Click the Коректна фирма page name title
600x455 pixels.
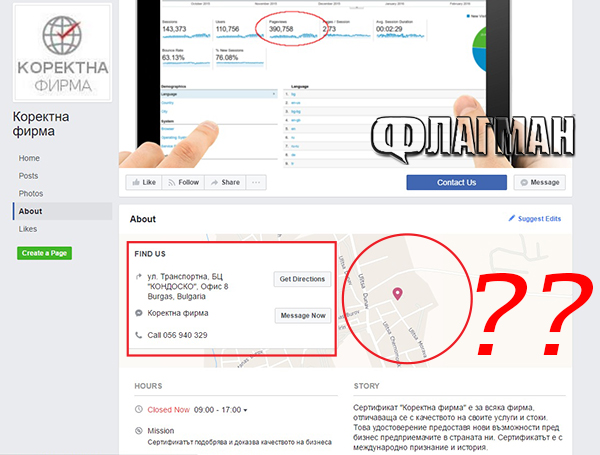[41, 124]
